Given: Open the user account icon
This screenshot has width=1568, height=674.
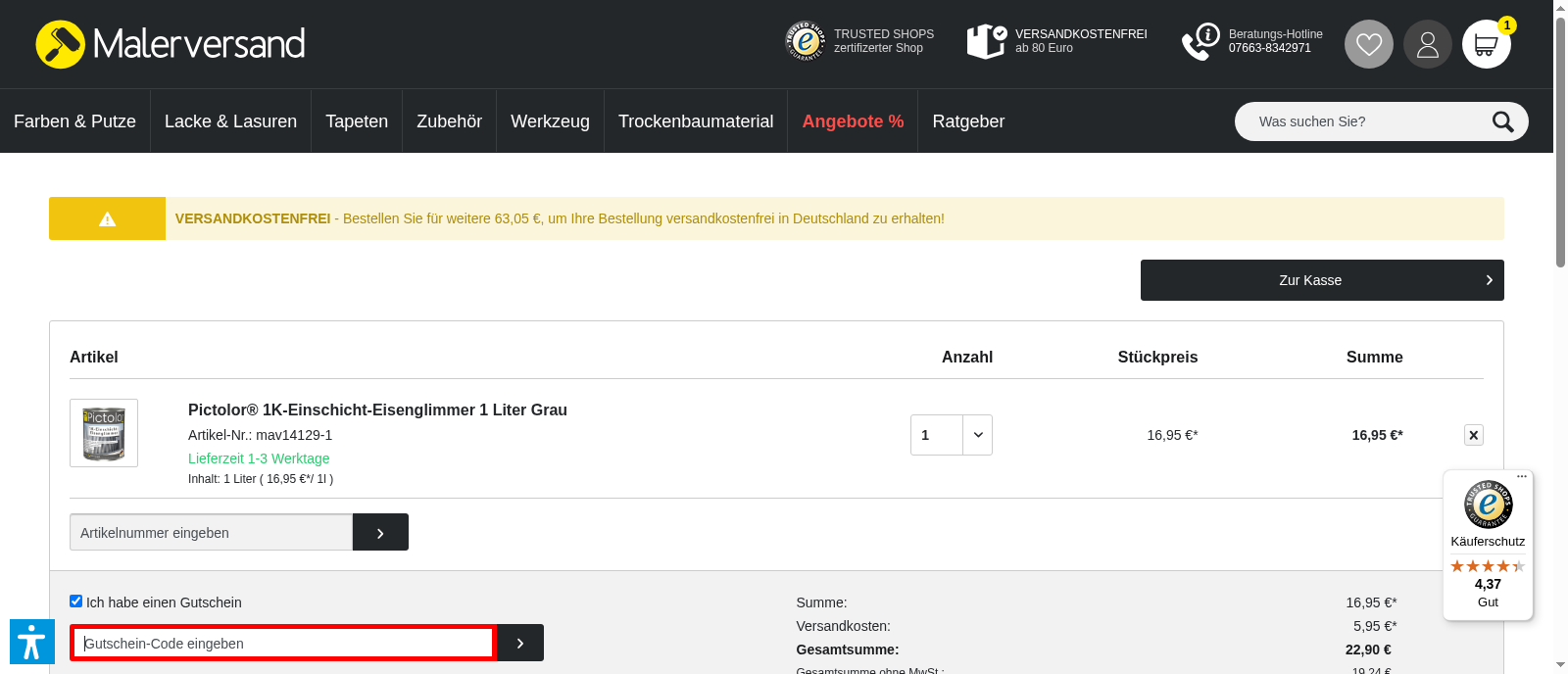Looking at the screenshot, I should pyautogui.click(x=1427, y=44).
